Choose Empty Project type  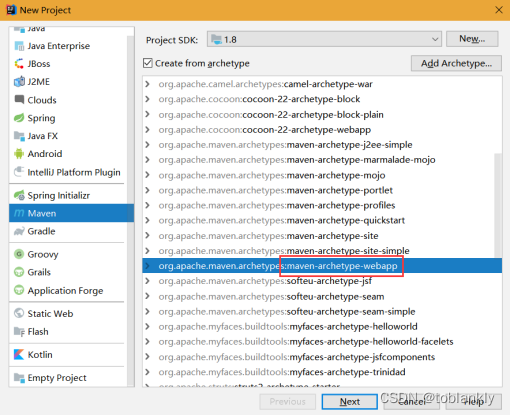pos(68,378)
